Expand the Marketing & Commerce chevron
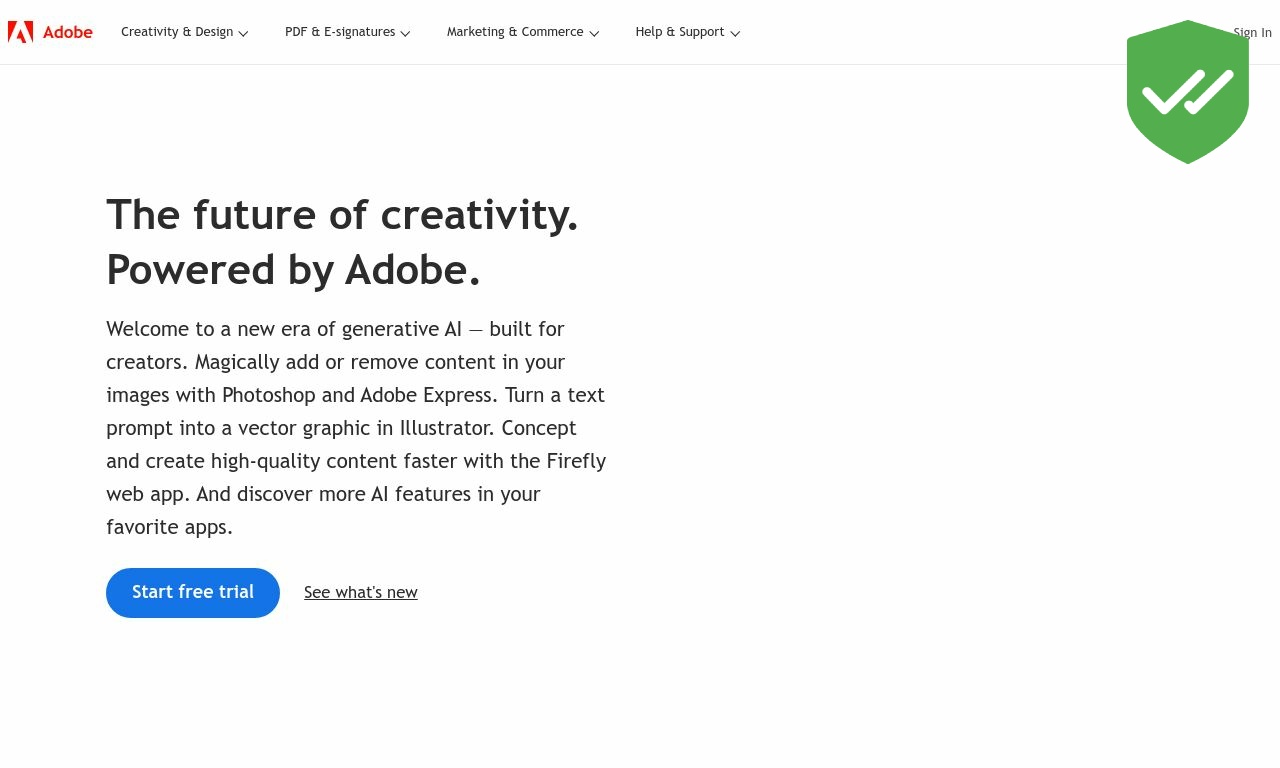Screen dimensions: 1280x768 tap(594, 33)
